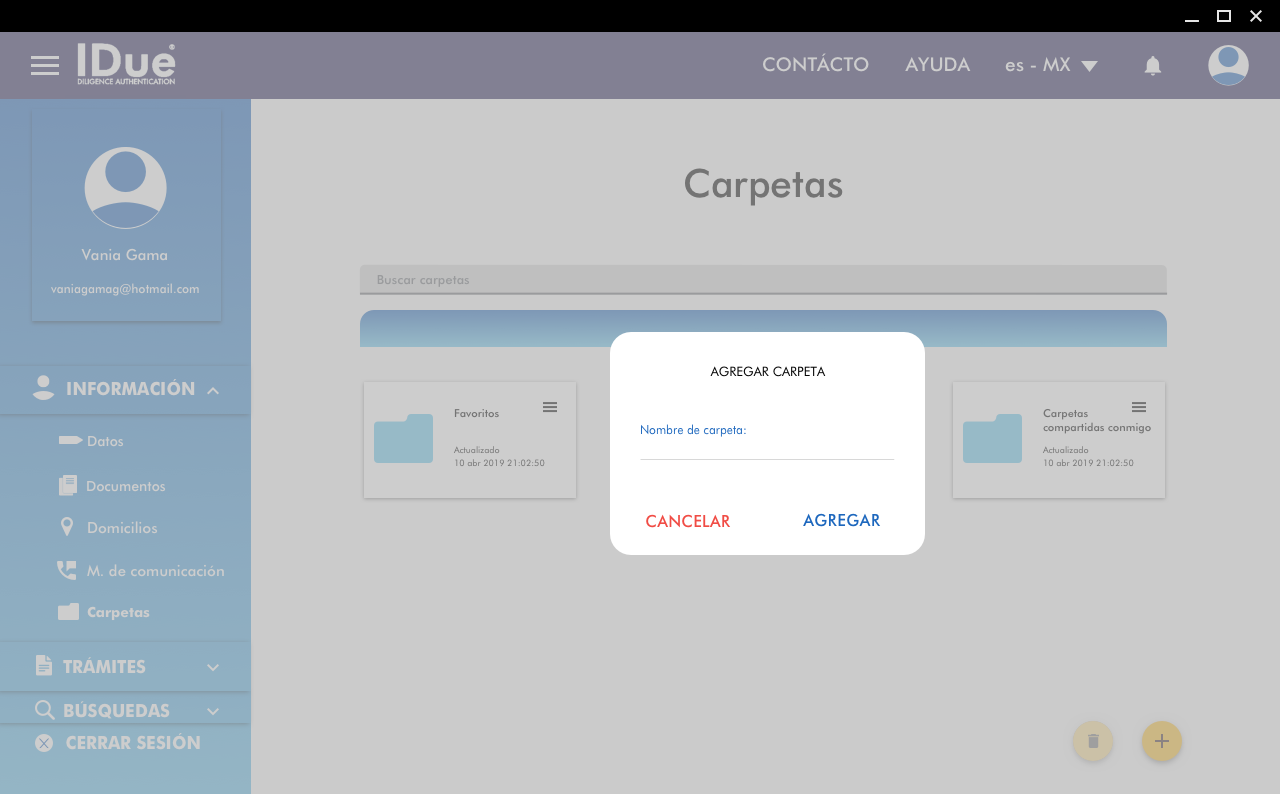Image resolution: width=1280 pixels, height=794 pixels.
Task: Click the IDue logo
Action: [x=126, y=64]
